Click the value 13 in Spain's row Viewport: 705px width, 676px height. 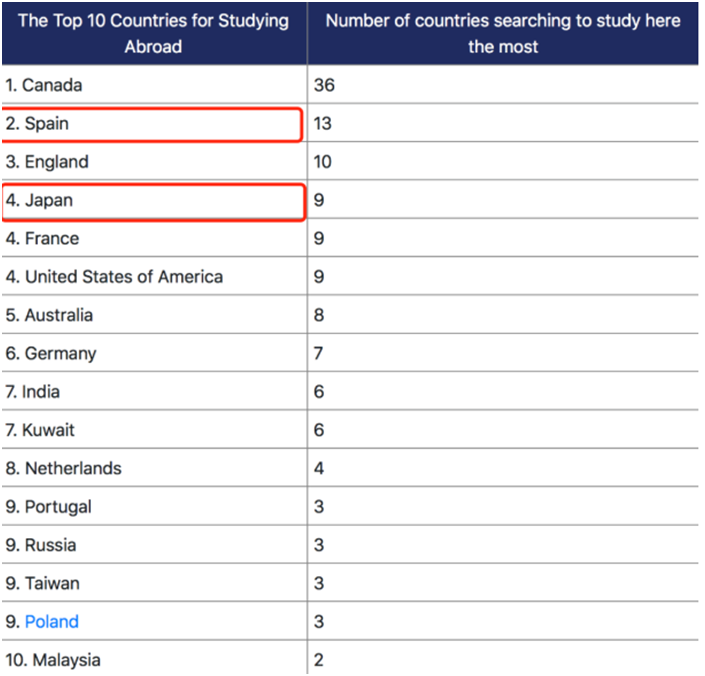(x=323, y=124)
